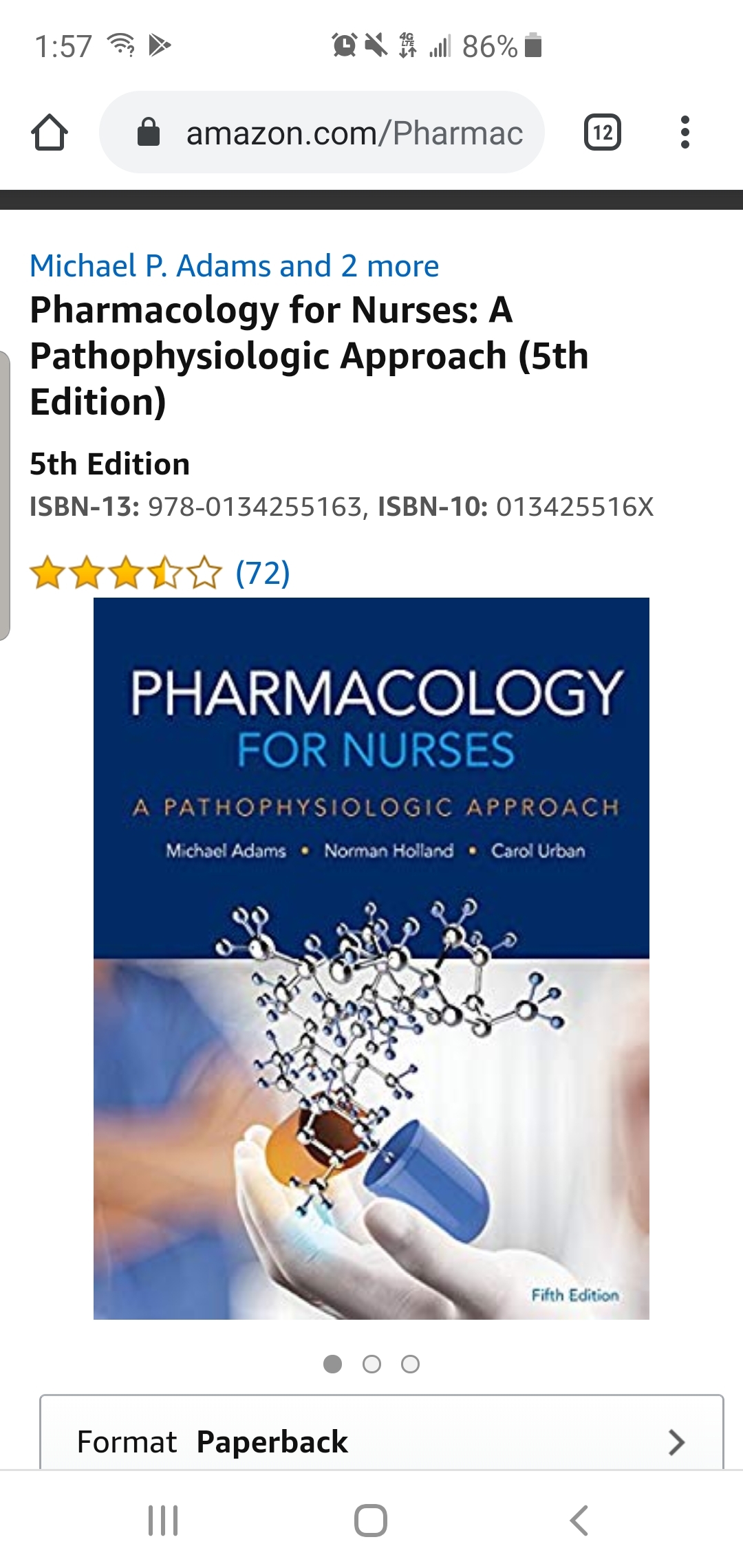Screen dimensions: 743x1568
Task: Open the tab switcher showing 12 tabs
Action: 603,132
